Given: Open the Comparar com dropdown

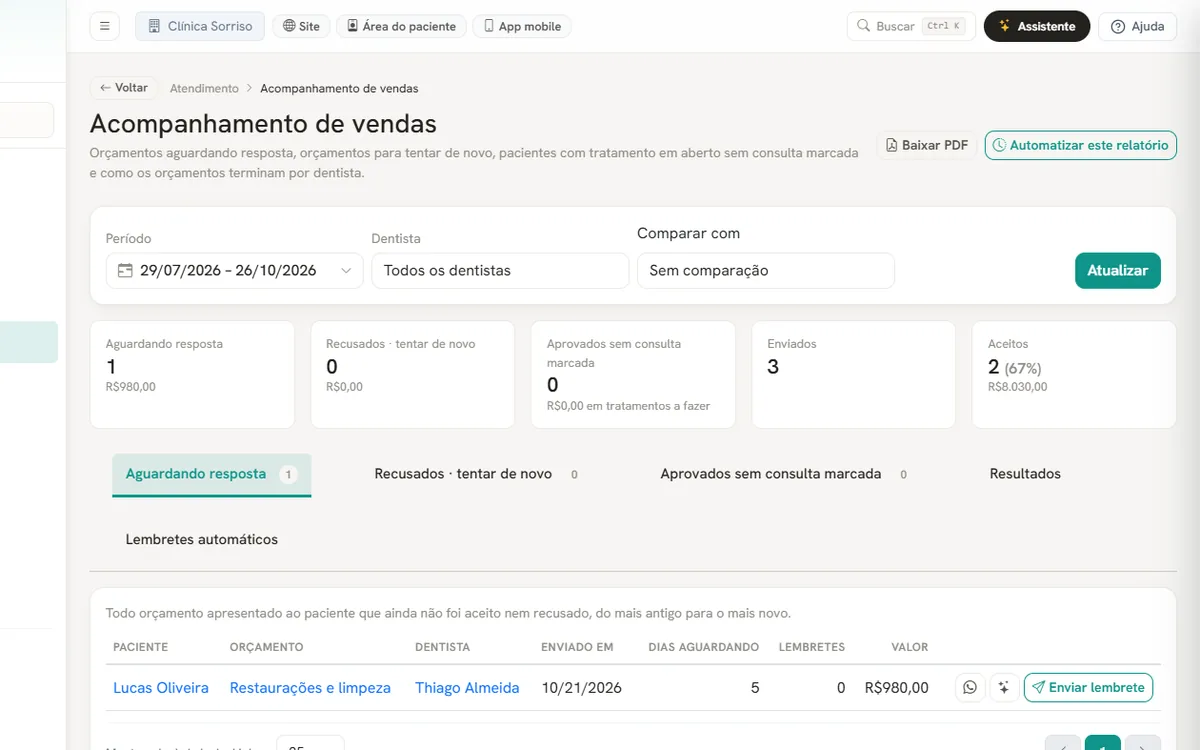Looking at the screenshot, I should (766, 270).
